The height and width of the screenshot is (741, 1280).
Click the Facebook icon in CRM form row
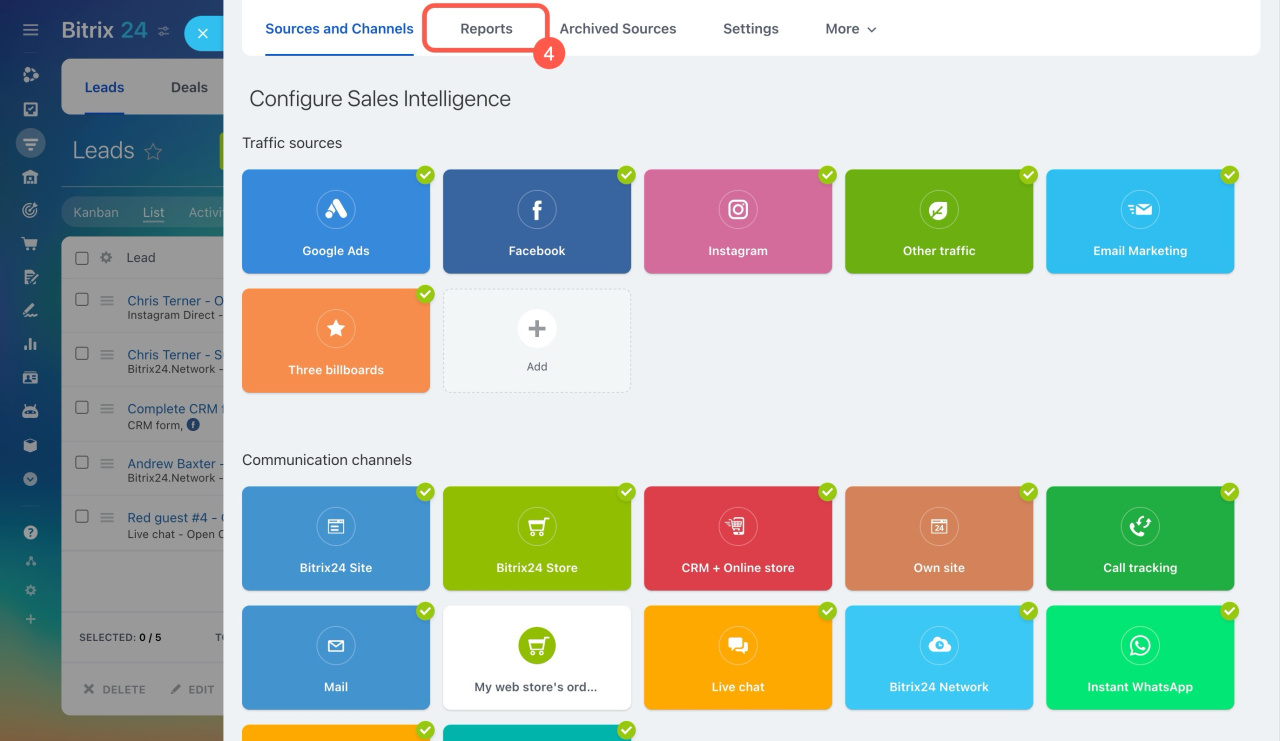[x=193, y=425]
